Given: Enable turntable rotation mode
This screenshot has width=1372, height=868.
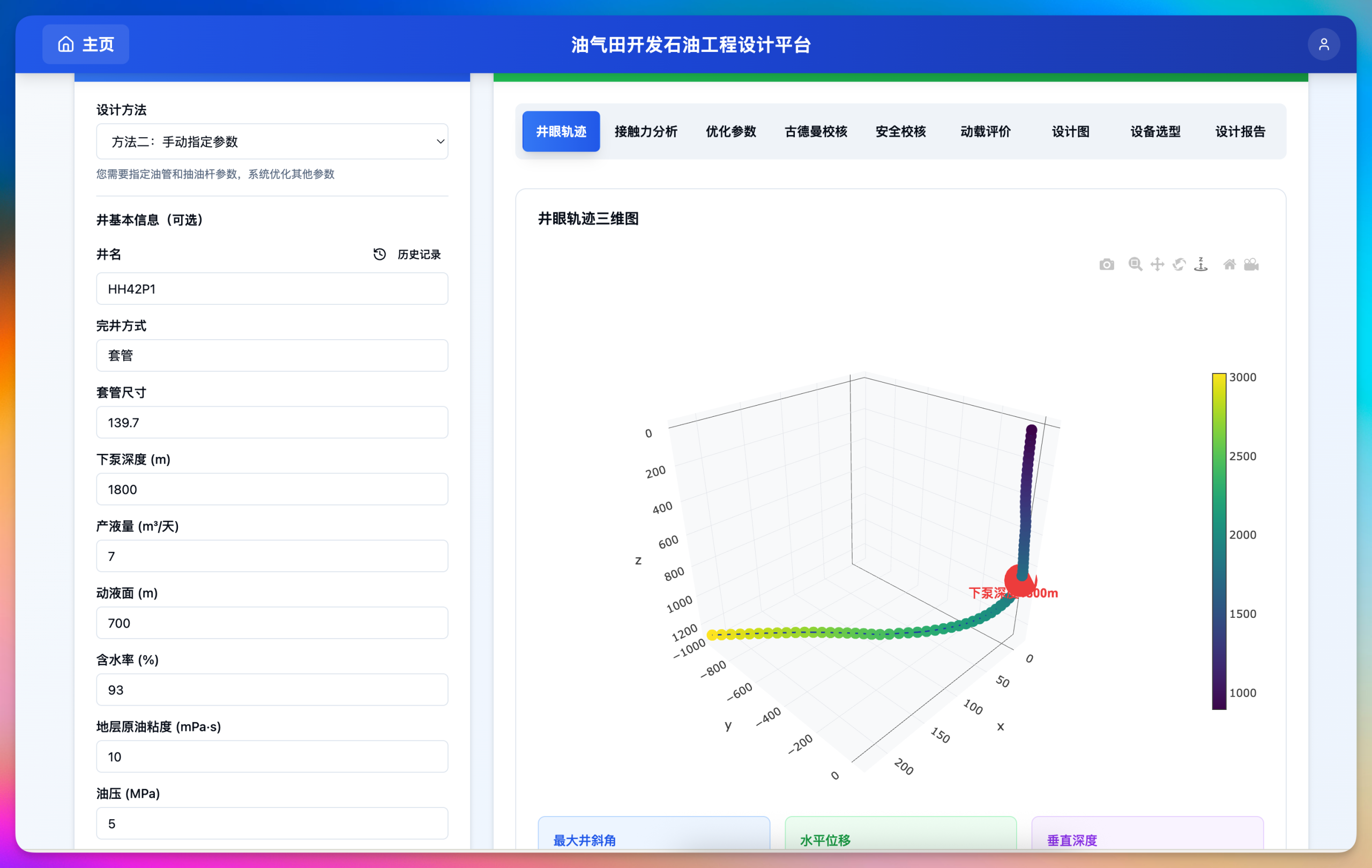Looking at the screenshot, I should click(x=1201, y=264).
